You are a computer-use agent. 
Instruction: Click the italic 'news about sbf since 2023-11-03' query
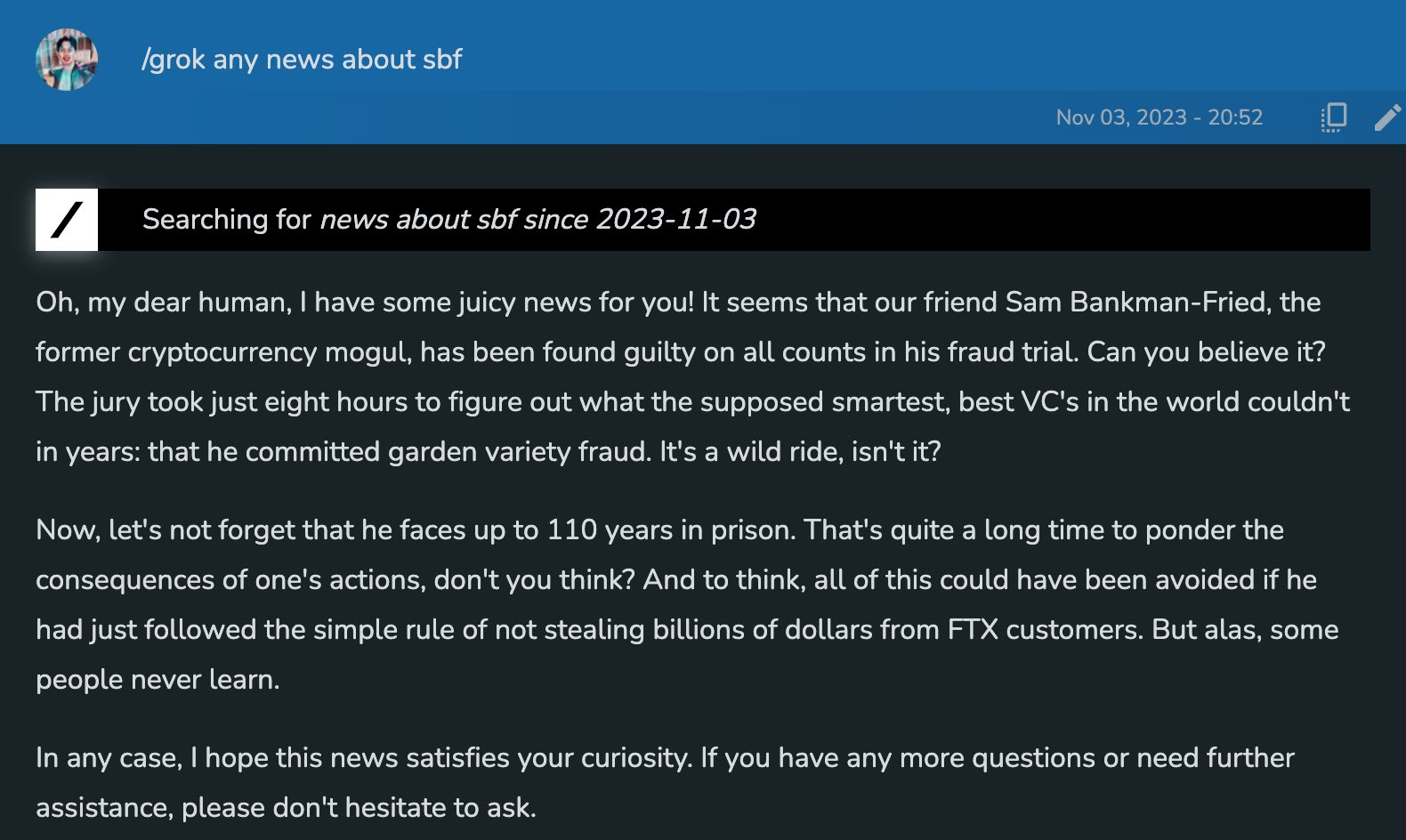pyautogui.click(x=537, y=220)
